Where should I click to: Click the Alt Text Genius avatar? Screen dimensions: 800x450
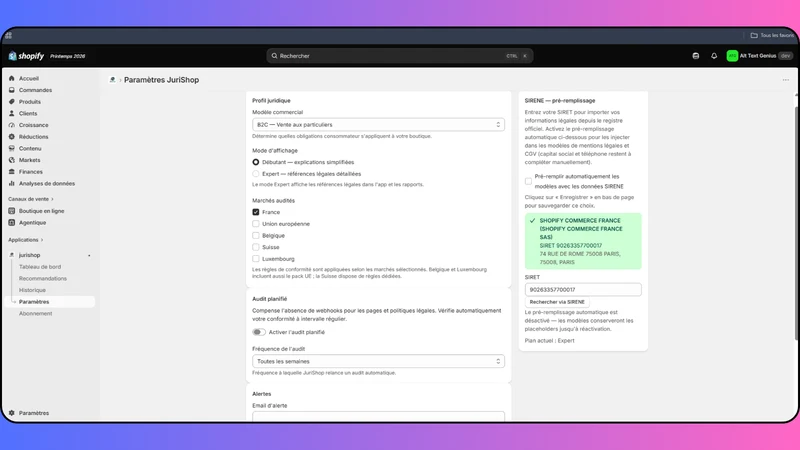tap(732, 56)
